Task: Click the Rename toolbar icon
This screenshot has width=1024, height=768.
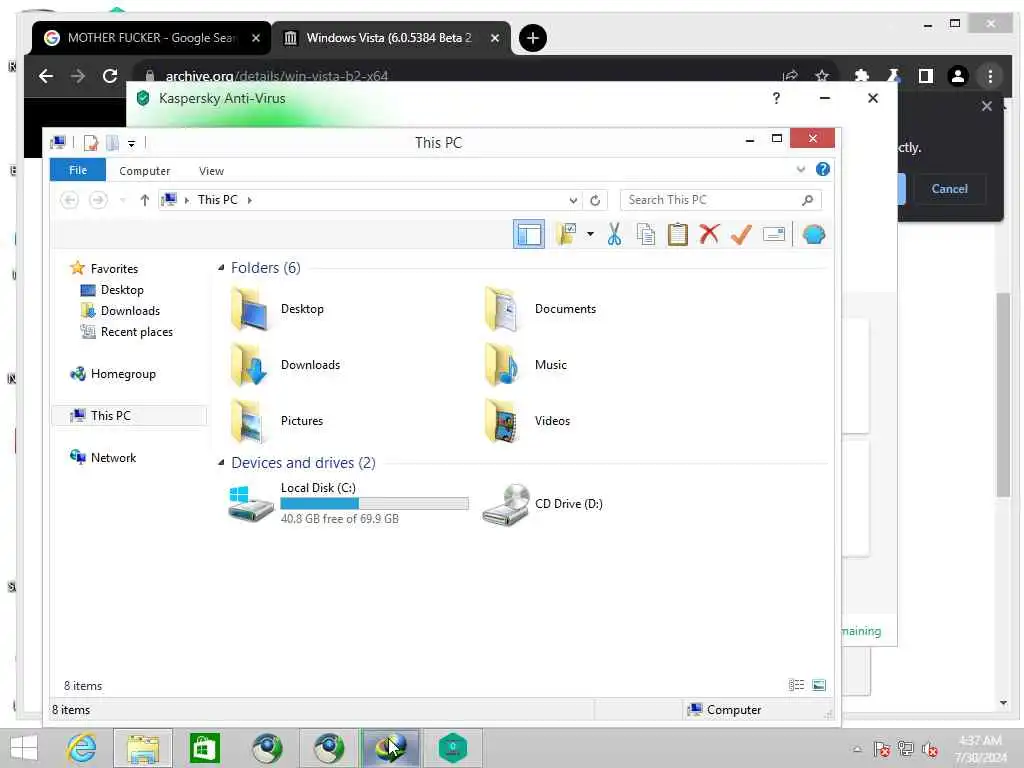Action: coord(774,234)
